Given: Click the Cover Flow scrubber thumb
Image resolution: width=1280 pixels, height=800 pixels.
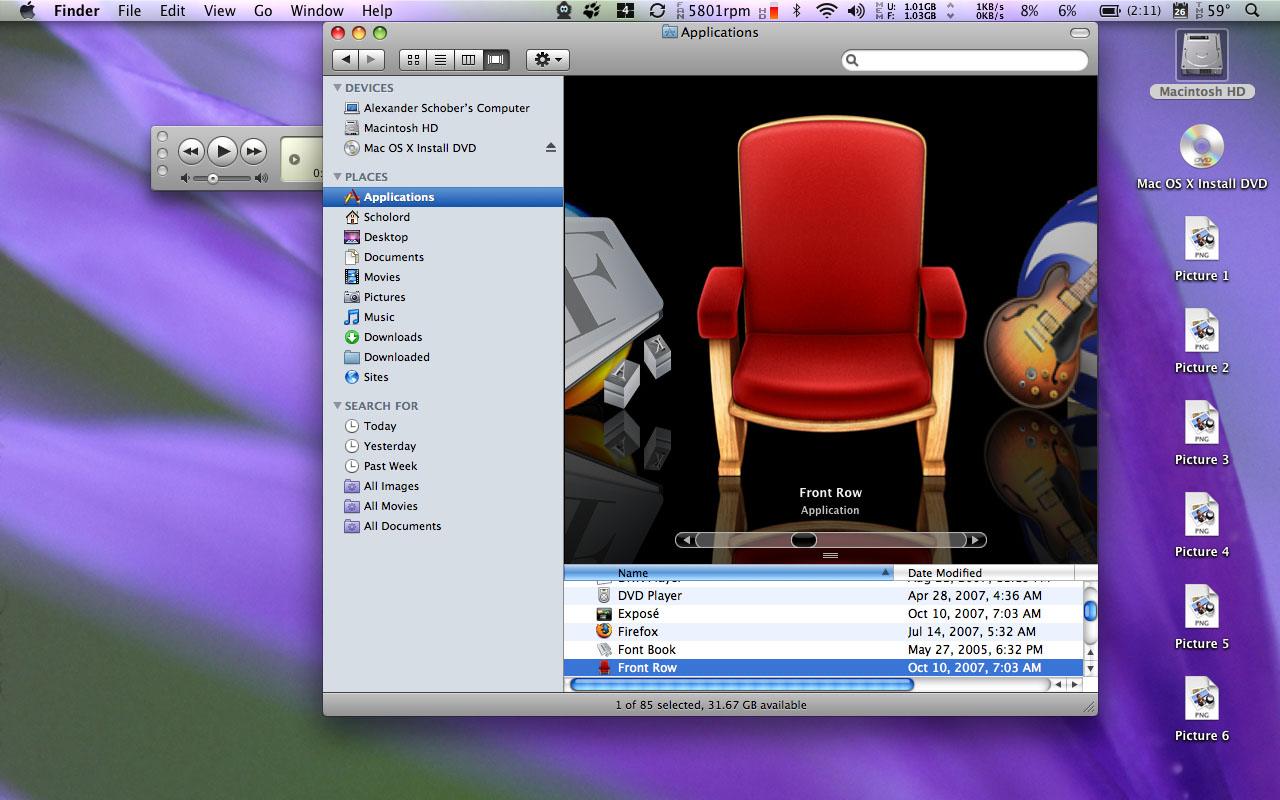Looking at the screenshot, I should coord(804,540).
